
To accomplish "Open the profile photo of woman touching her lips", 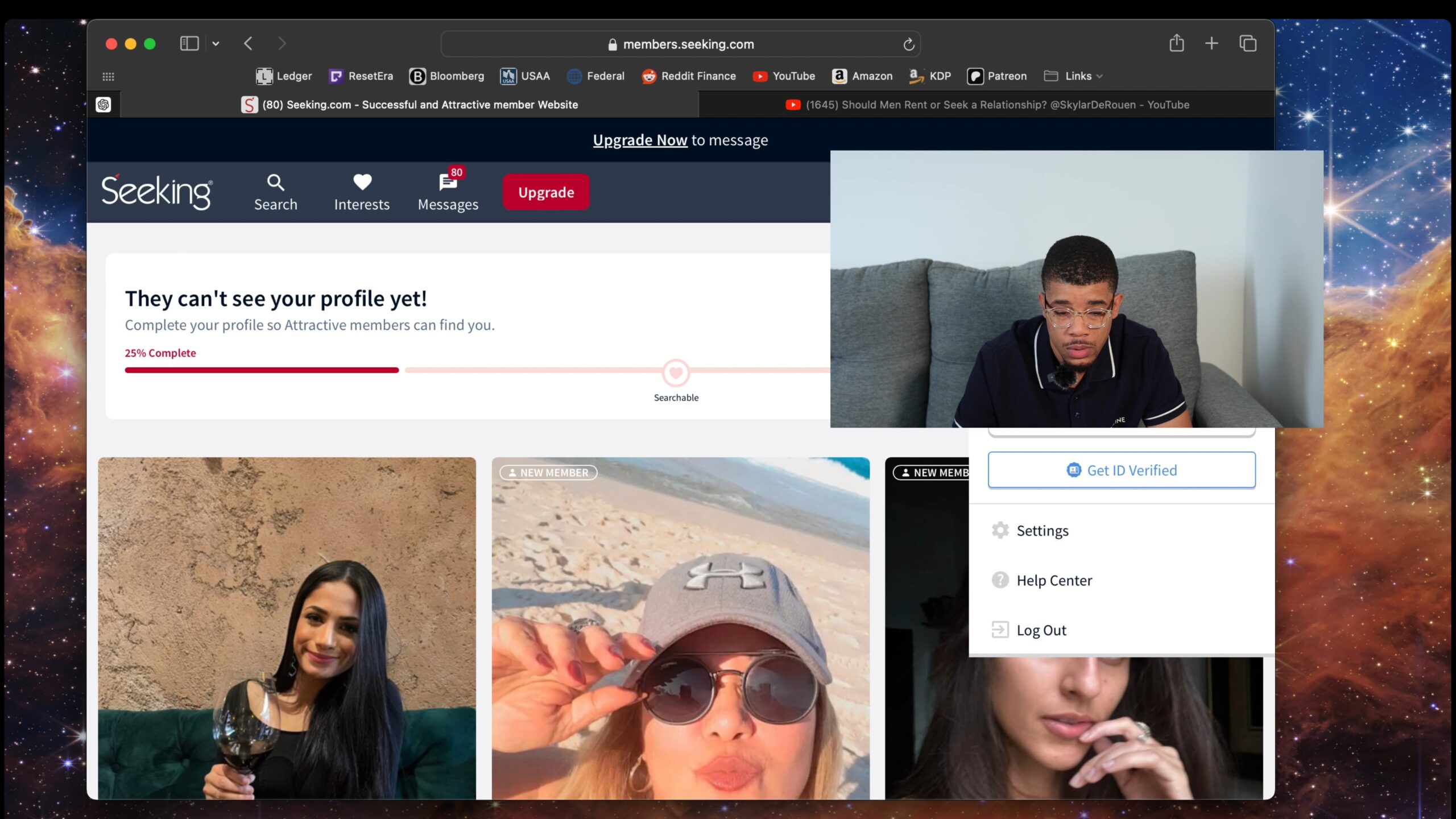I will (1074, 728).
